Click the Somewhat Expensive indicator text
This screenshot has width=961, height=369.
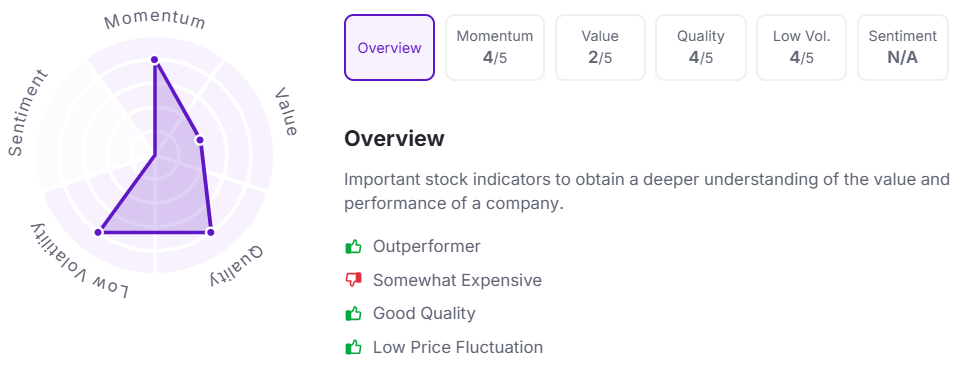pyautogui.click(x=457, y=280)
